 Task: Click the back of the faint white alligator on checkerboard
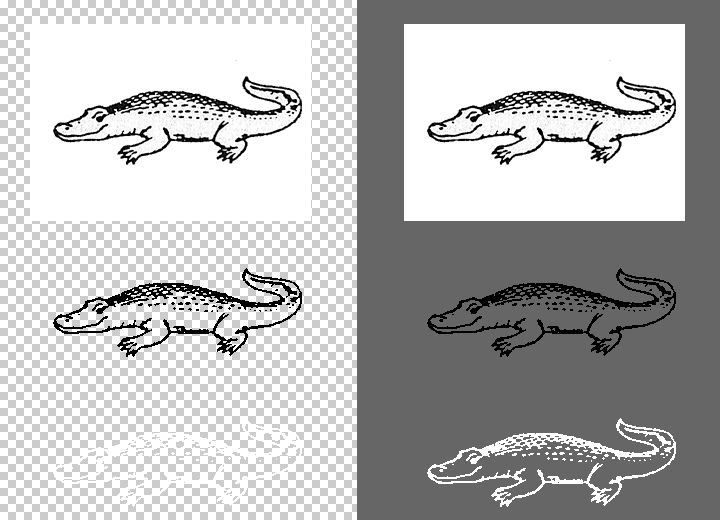click(x=190, y=440)
